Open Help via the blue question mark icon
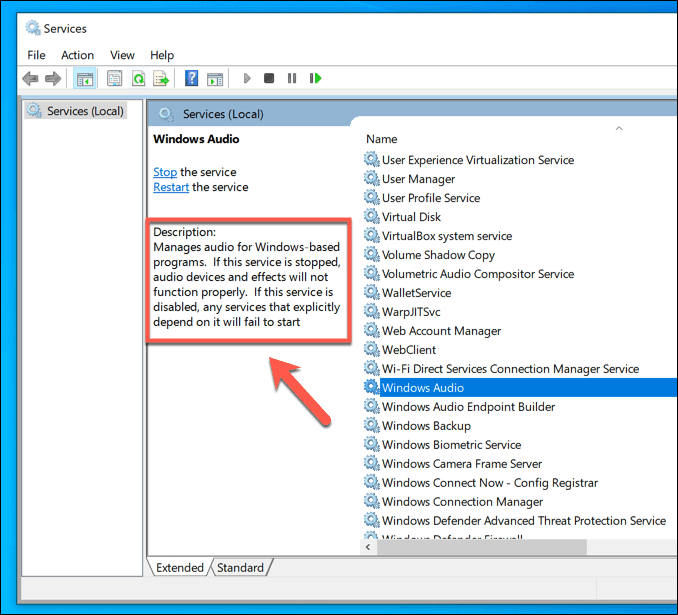This screenshot has height=615, width=678. click(191, 78)
